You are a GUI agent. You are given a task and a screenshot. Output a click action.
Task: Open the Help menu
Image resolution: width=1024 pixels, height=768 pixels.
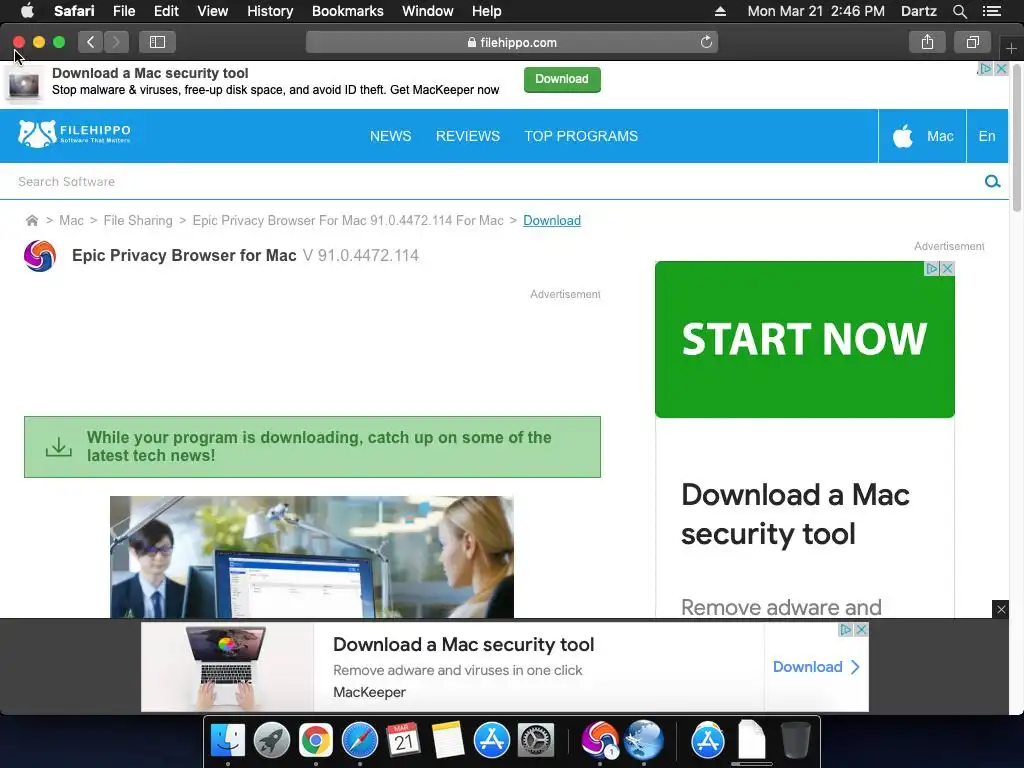click(487, 11)
